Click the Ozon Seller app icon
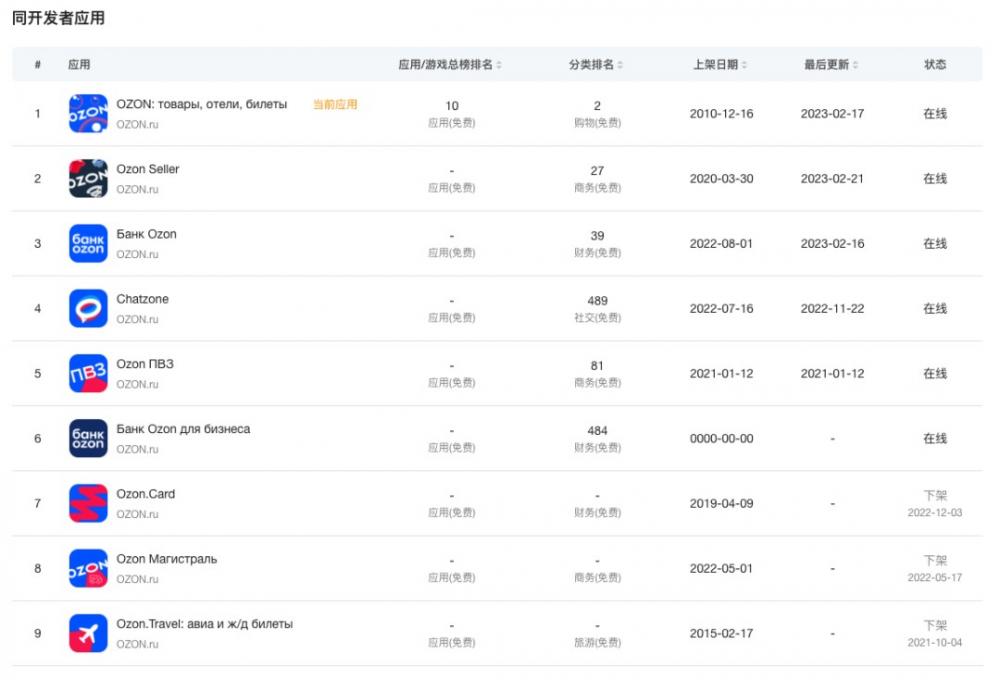The width and height of the screenshot is (1000, 680). (x=88, y=179)
